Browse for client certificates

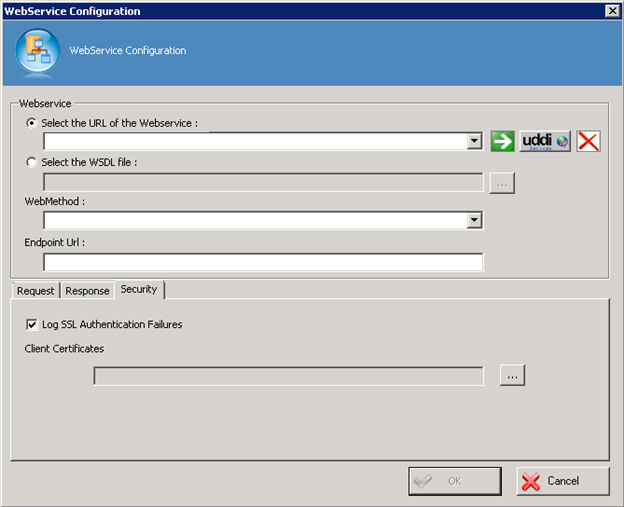click(512, 375)
